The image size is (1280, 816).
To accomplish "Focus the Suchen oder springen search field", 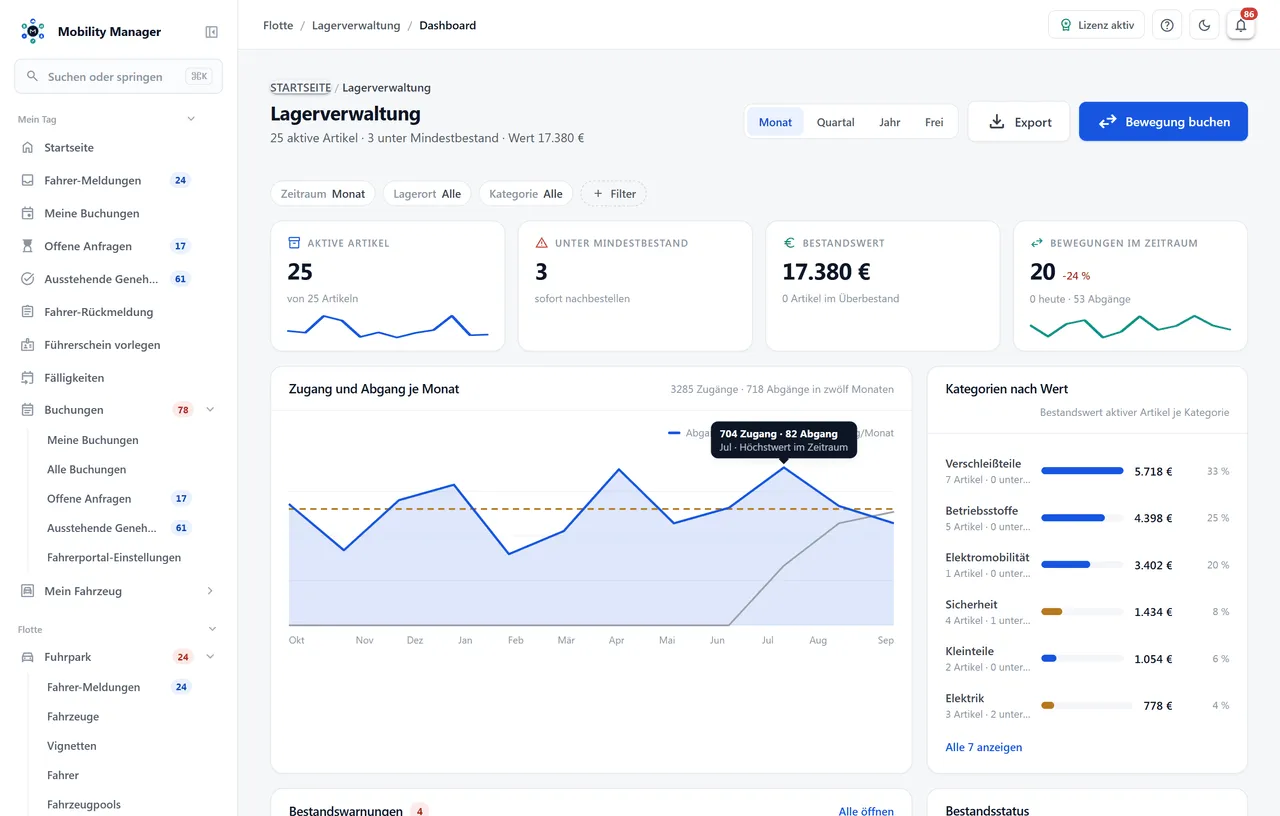I will point(118,76).
